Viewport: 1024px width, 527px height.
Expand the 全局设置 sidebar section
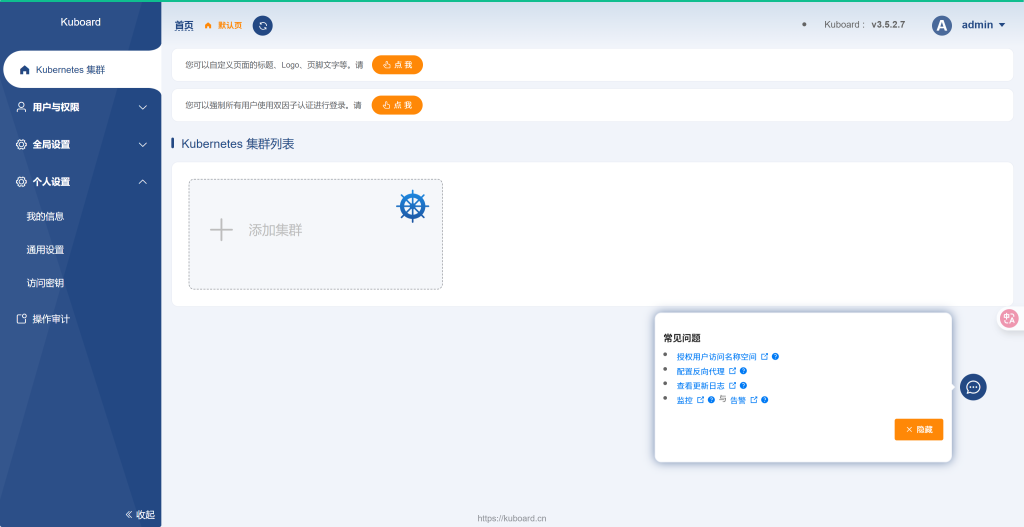coord(80,144)
